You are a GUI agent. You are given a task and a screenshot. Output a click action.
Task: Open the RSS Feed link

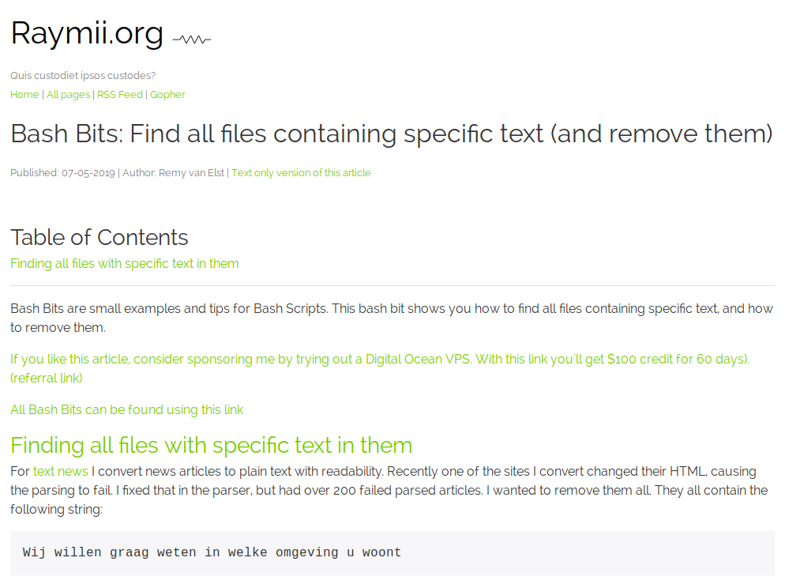[120, 94]
